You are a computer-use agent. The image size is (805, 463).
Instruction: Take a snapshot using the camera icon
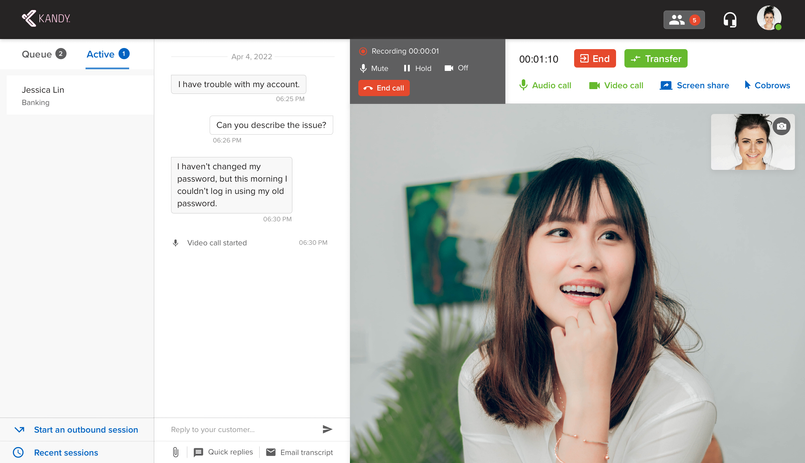click(781, 126)
